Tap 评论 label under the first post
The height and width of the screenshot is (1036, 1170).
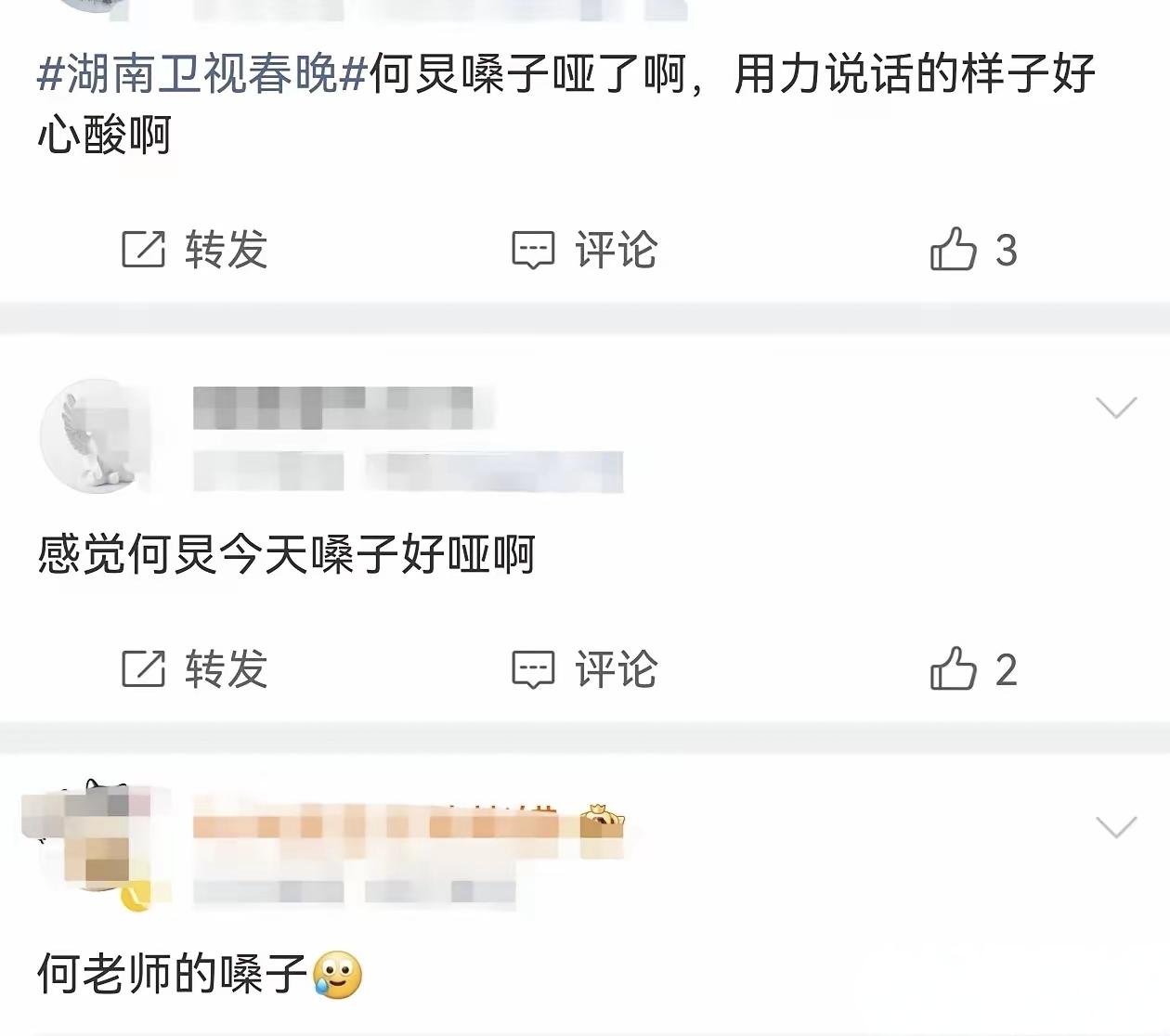(x=617, y=250)
